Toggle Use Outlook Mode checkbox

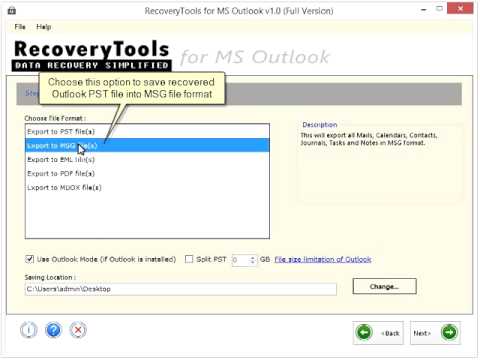[x=29, y=259]
